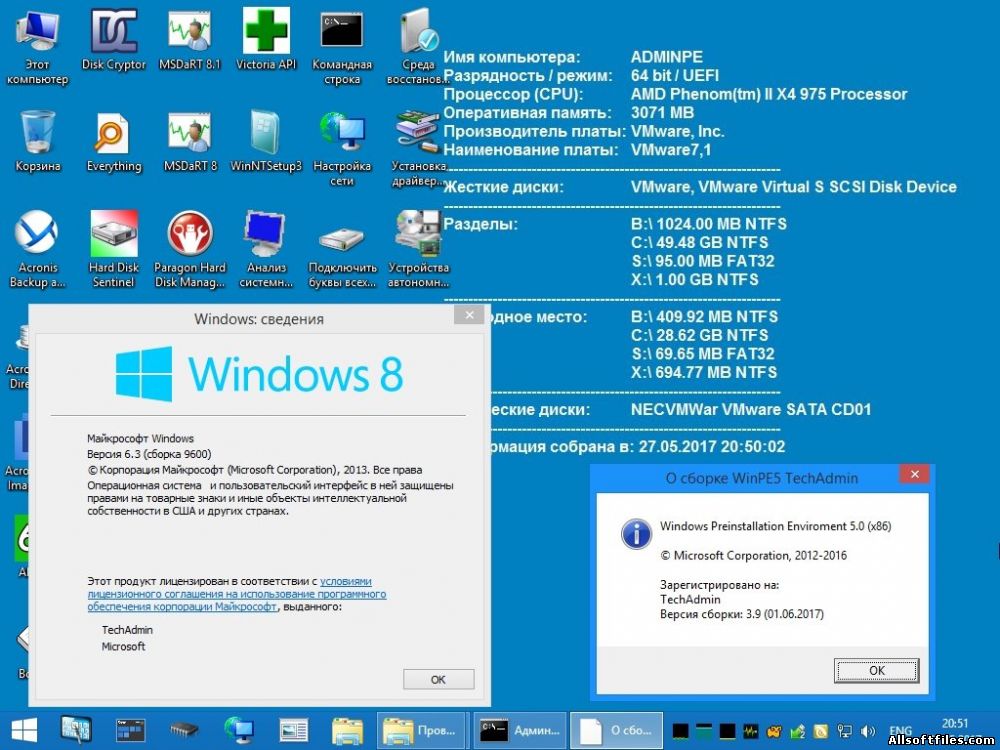
Task: Open Настройка сети network setup icon
Action: point(342,149)
